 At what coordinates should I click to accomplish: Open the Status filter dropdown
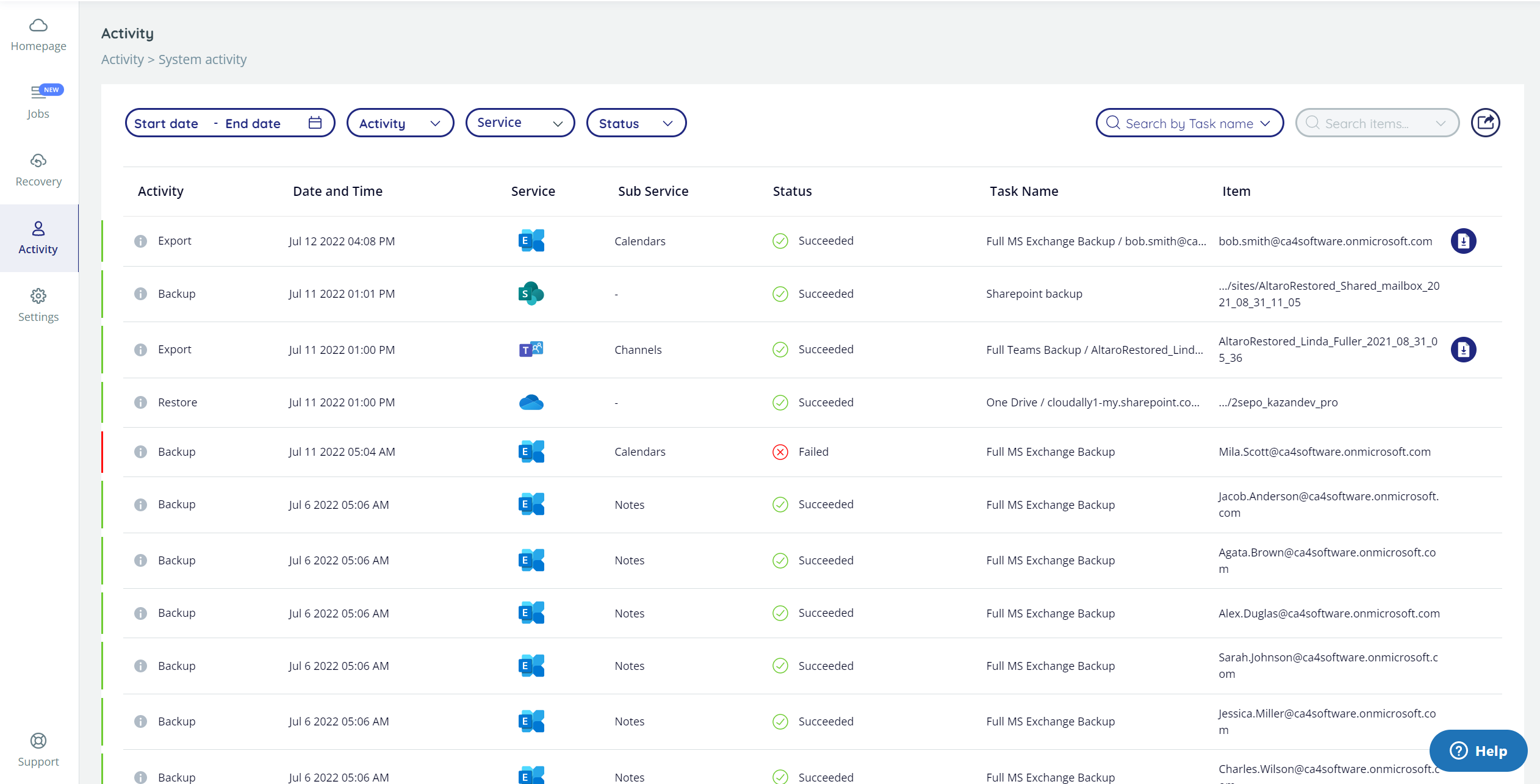click(636, 123)
